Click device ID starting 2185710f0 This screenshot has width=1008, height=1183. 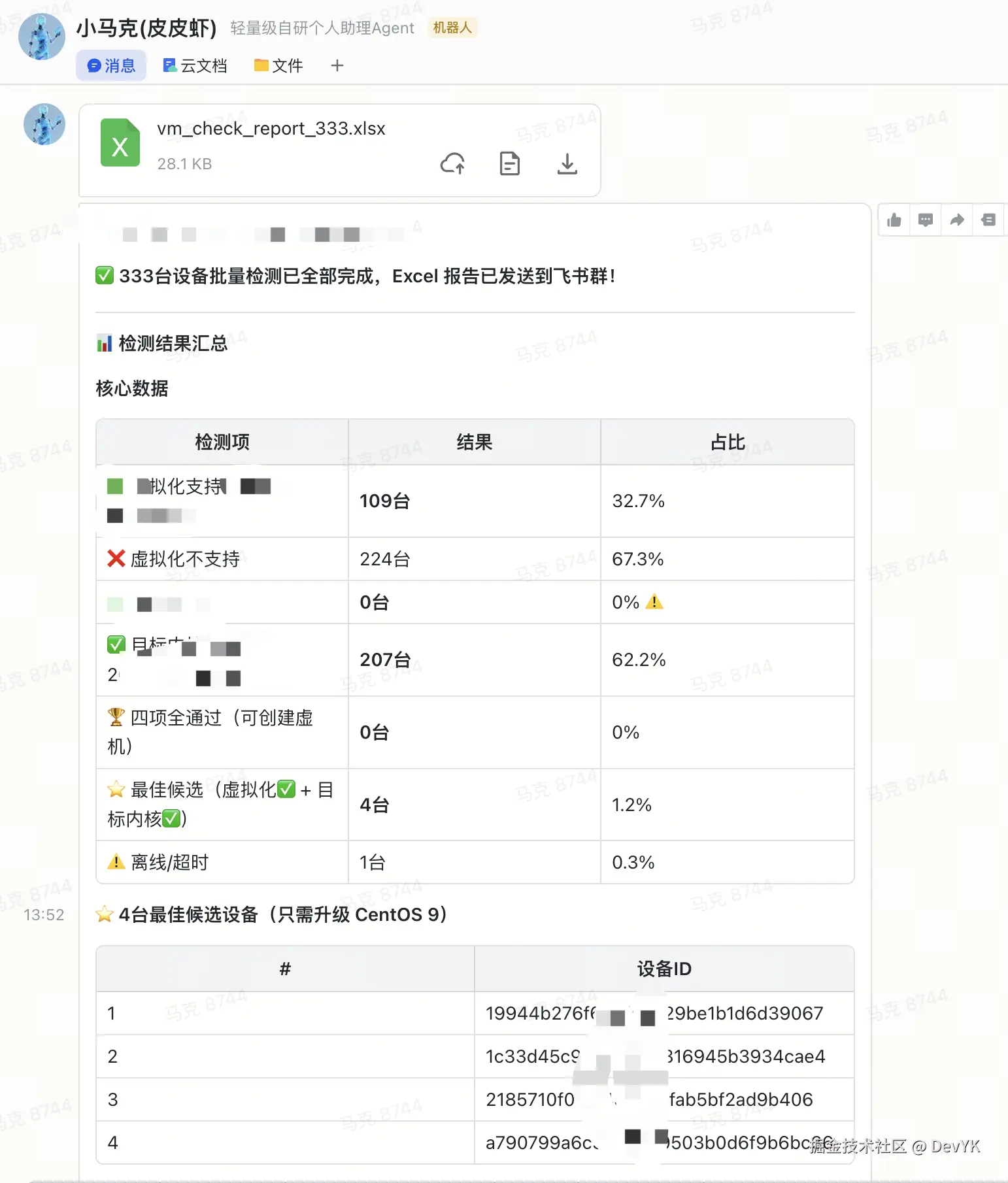click(649, 1099)
